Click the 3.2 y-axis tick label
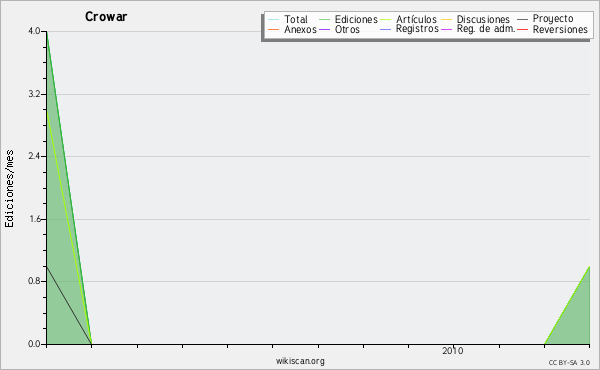This screenshot has height=370, width=600. 34,94
